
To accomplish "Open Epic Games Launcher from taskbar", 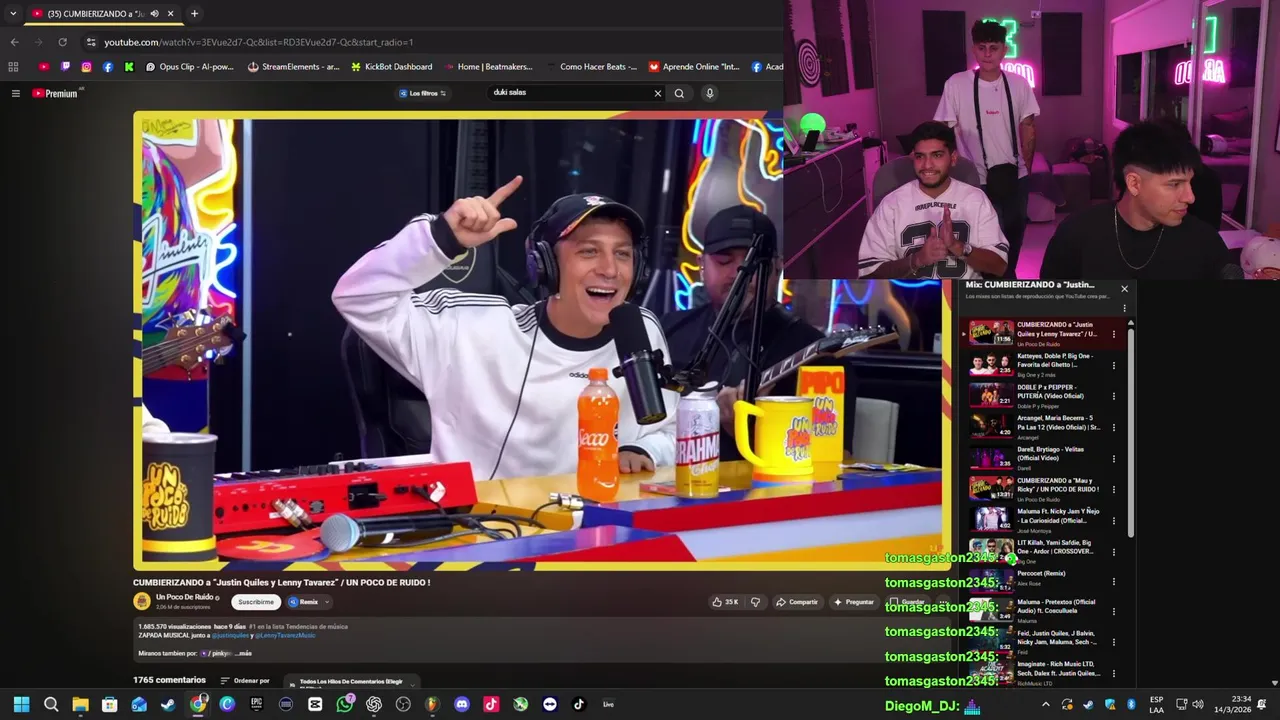I will coord(256,704).
